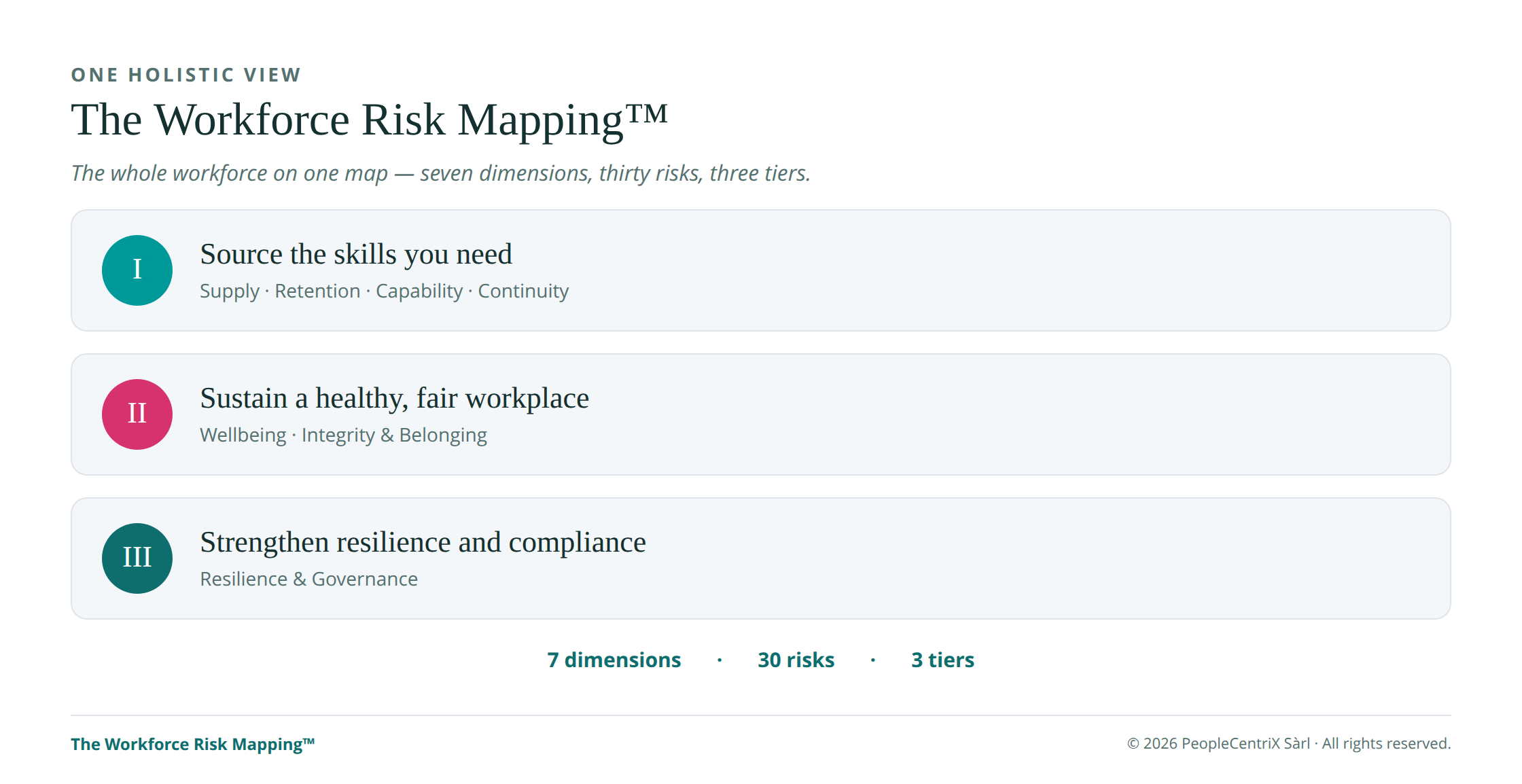Click the pink tier II circle badge
The height and width of the screenshot is (784, 1522).
pyautogui.click(x=137, y=414)
